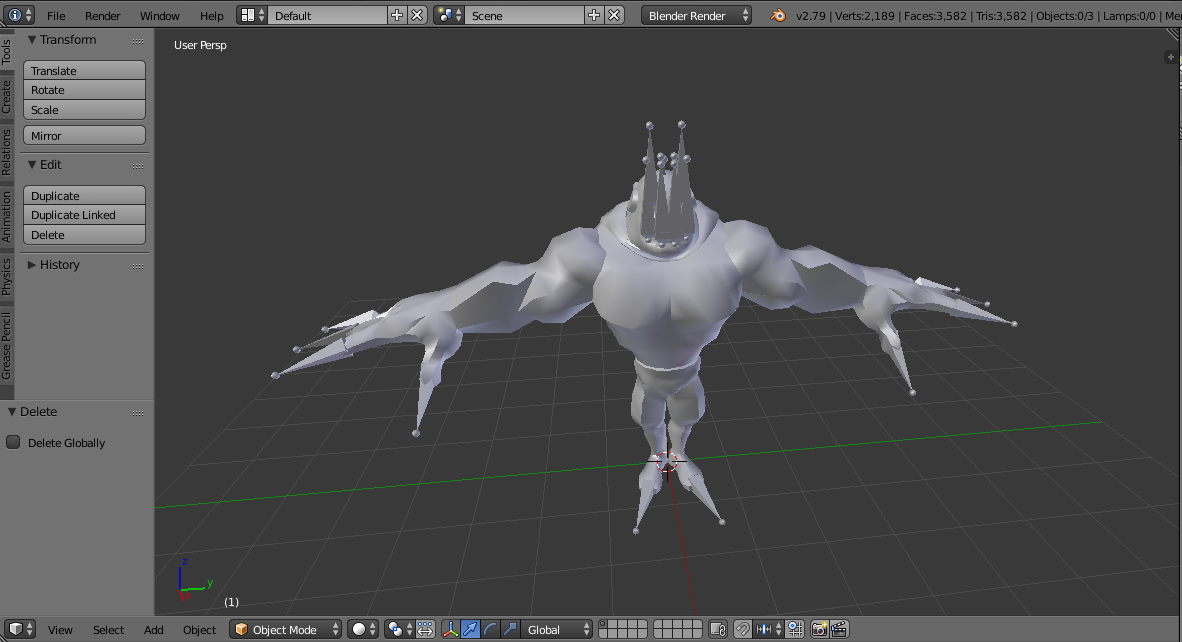Toggle snap align rotation with target
The width and height of the screenshot is (1182, 642).
pyautogui.click(x=795, y=629)
